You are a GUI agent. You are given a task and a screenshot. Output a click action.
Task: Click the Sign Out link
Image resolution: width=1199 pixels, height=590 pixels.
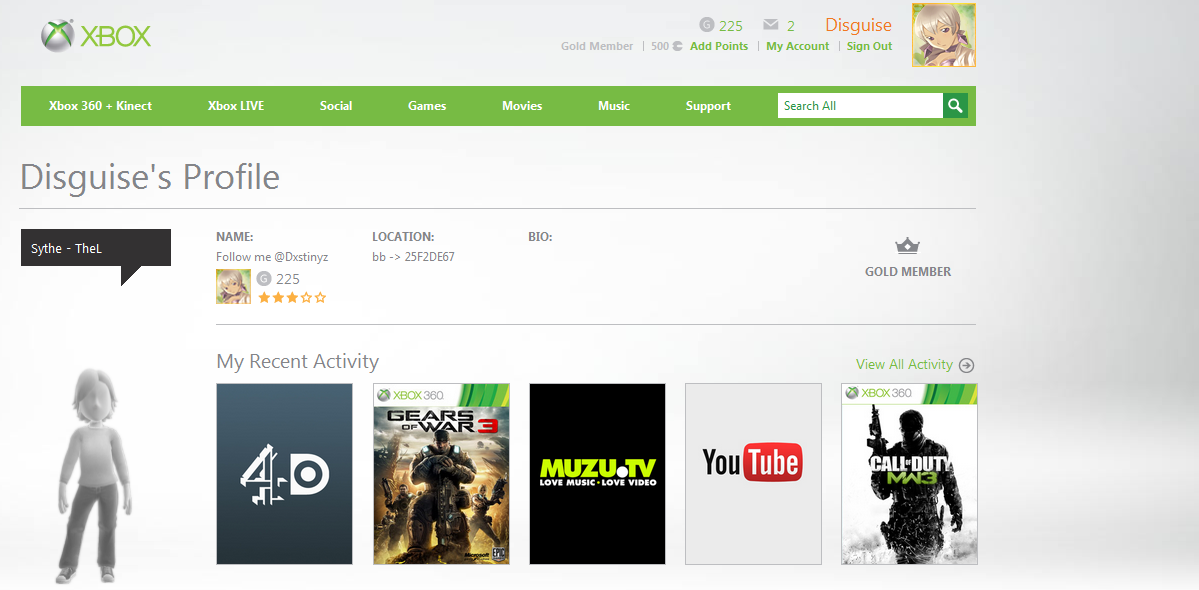[x=869, y=47]
